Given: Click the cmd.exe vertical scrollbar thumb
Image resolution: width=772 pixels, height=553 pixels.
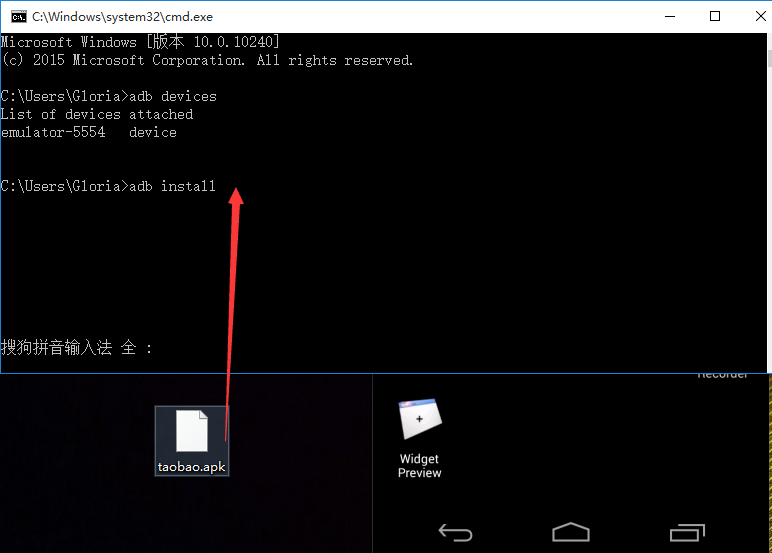Looking at the screenshot, I should pyautogui.click(x=769, y=58).
